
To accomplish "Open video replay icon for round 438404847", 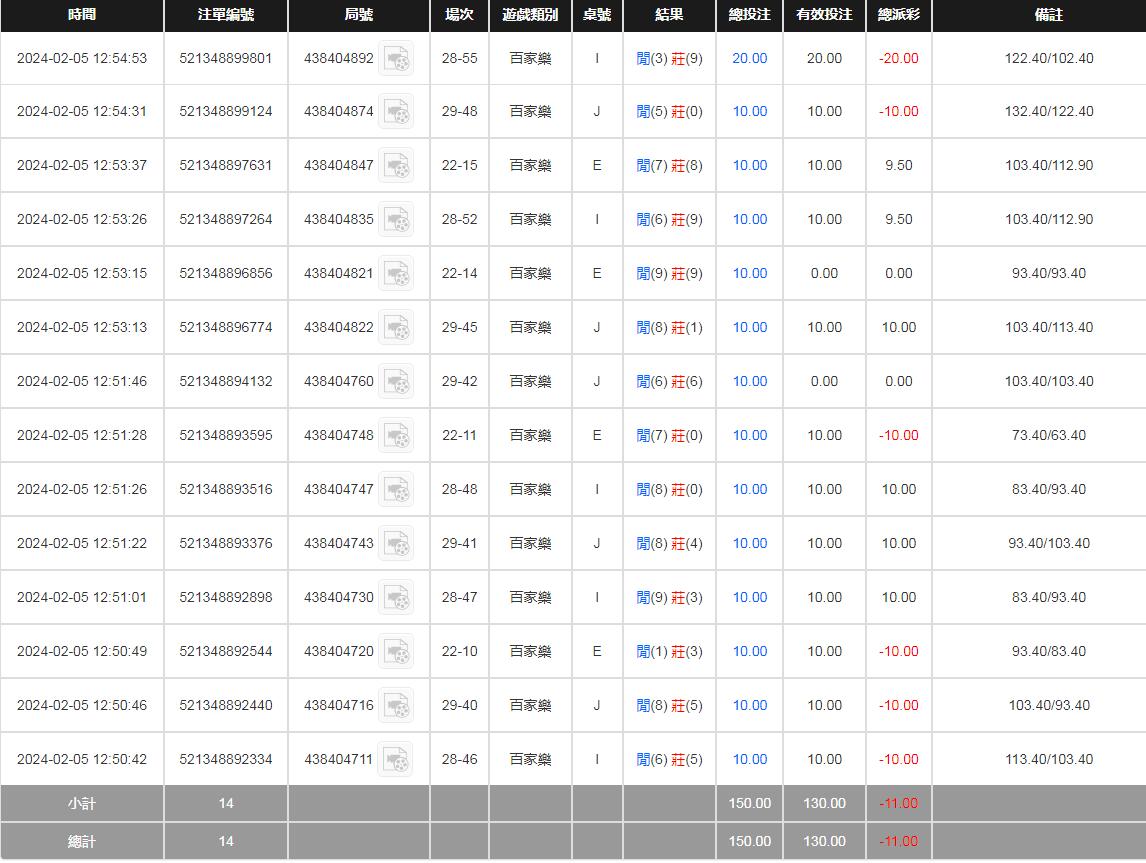I will pyautogui.click(x=396, y=166).
